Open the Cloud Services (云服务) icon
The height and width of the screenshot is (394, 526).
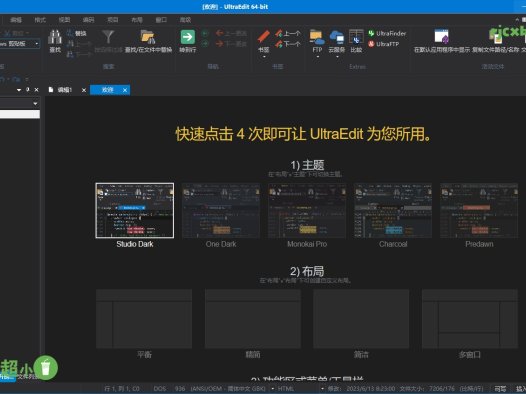pos(337,37)
